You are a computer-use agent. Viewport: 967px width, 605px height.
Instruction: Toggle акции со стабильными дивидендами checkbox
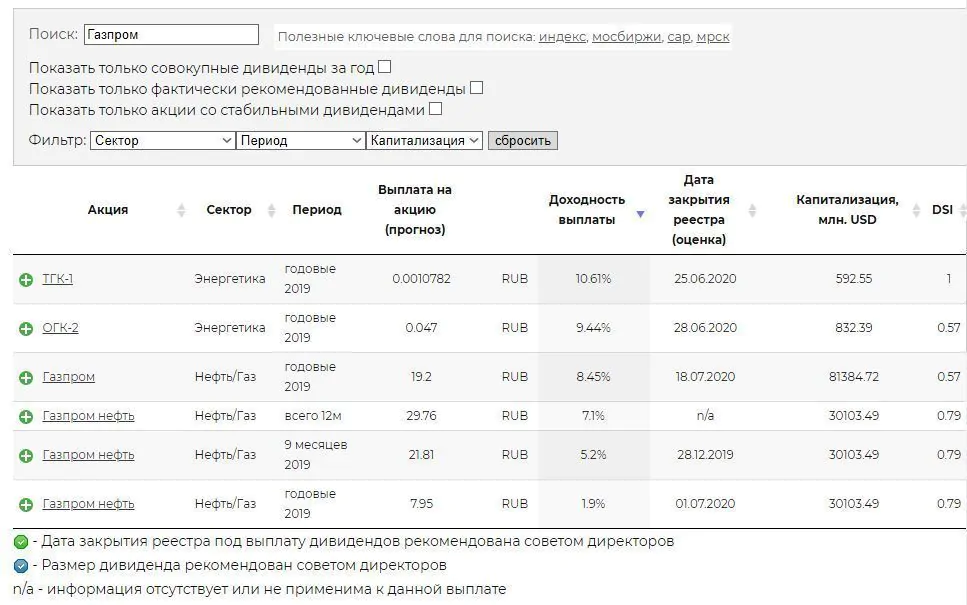435,109
